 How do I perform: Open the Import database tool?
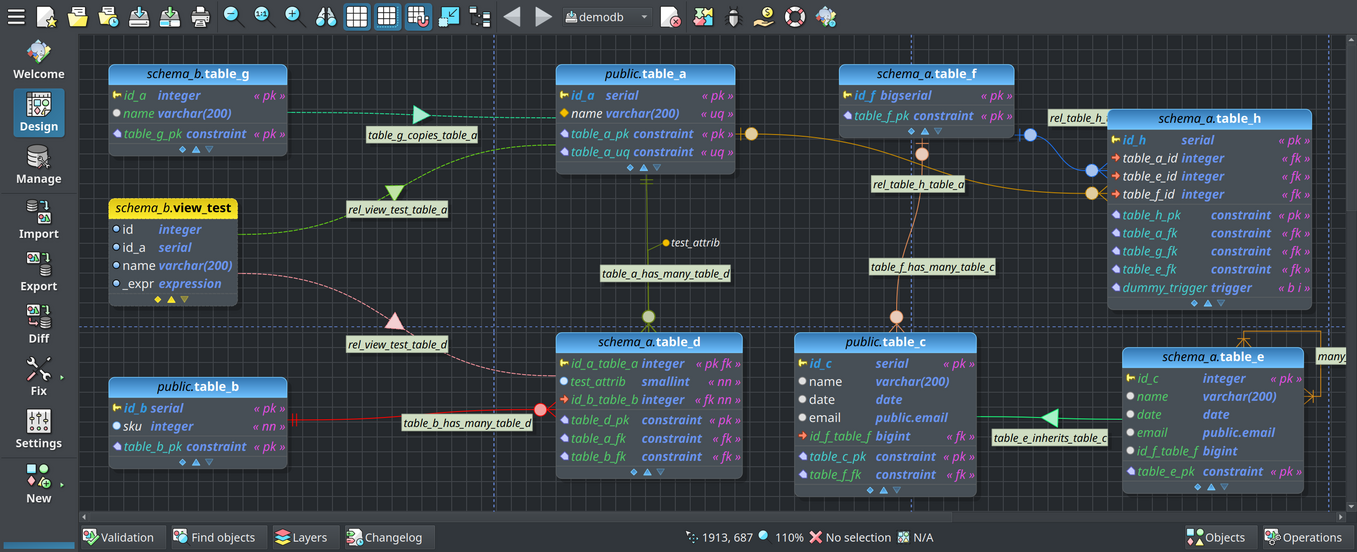pos(38,219)
